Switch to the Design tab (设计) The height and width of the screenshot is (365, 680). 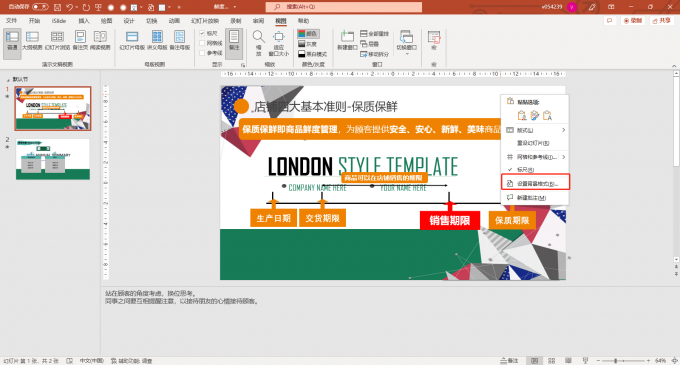[129, 21]
